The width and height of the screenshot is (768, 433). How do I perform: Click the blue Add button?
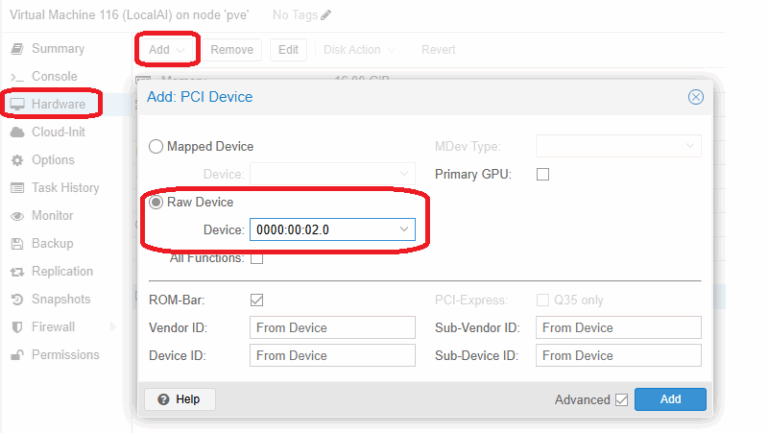pos(670,399)
